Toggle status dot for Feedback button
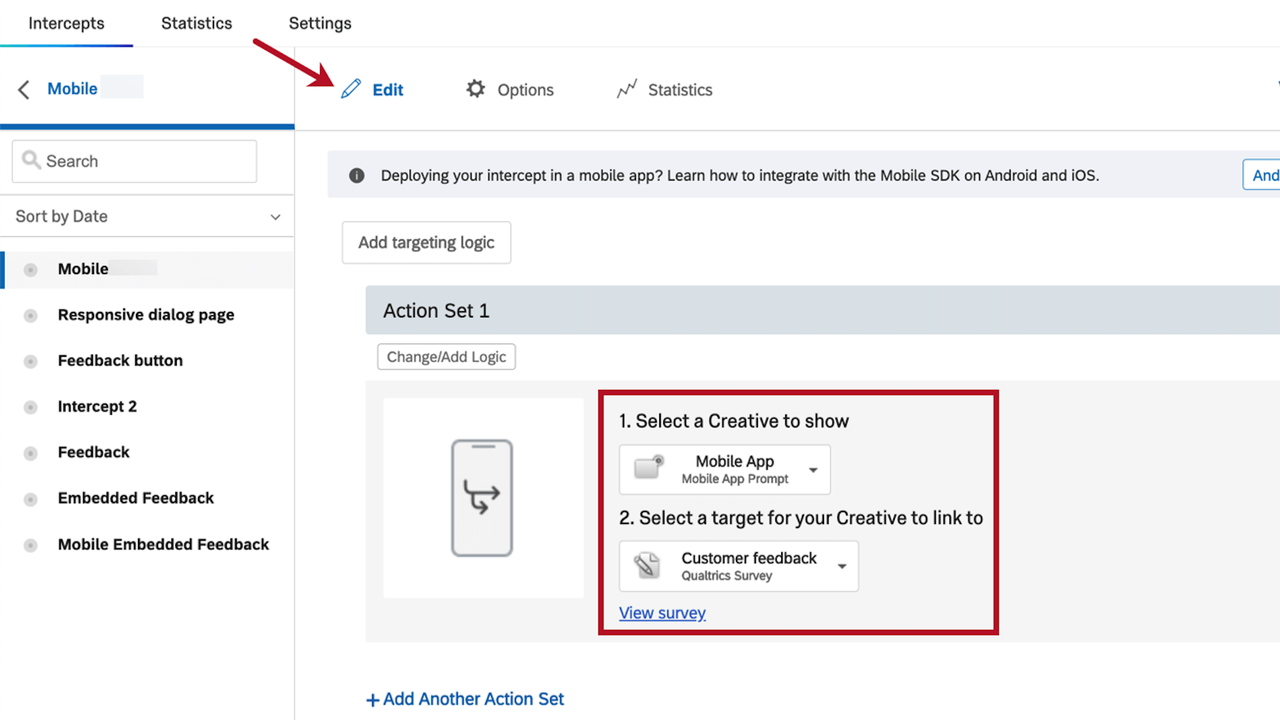The height and width of the screenshot is (720, 1280). [31, 361]
